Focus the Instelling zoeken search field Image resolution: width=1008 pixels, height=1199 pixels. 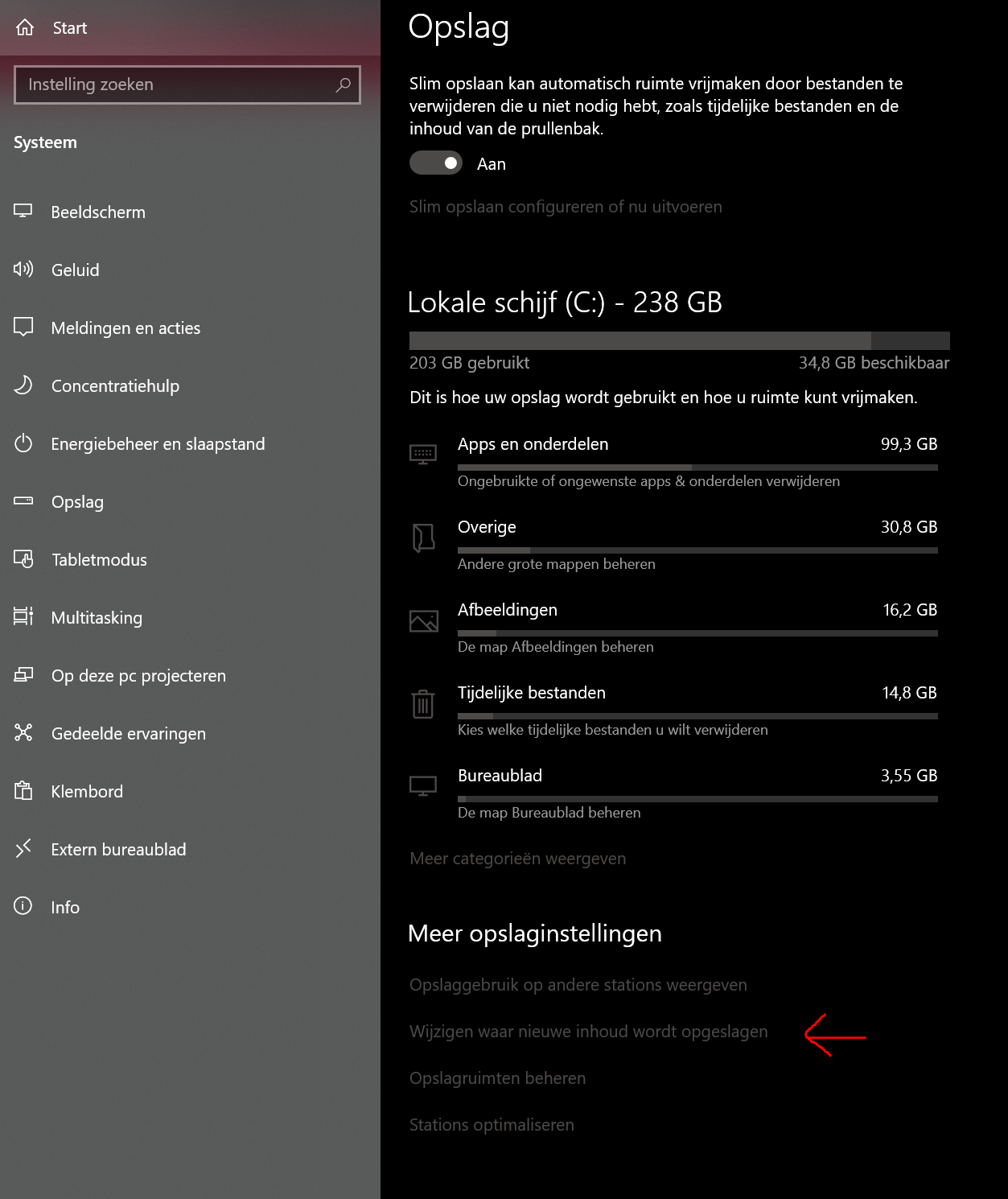point(187,84)
